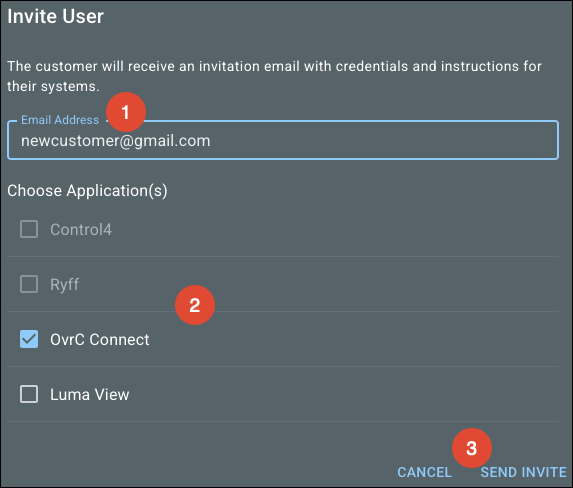Click the red step 3 marker

[472, 448]
